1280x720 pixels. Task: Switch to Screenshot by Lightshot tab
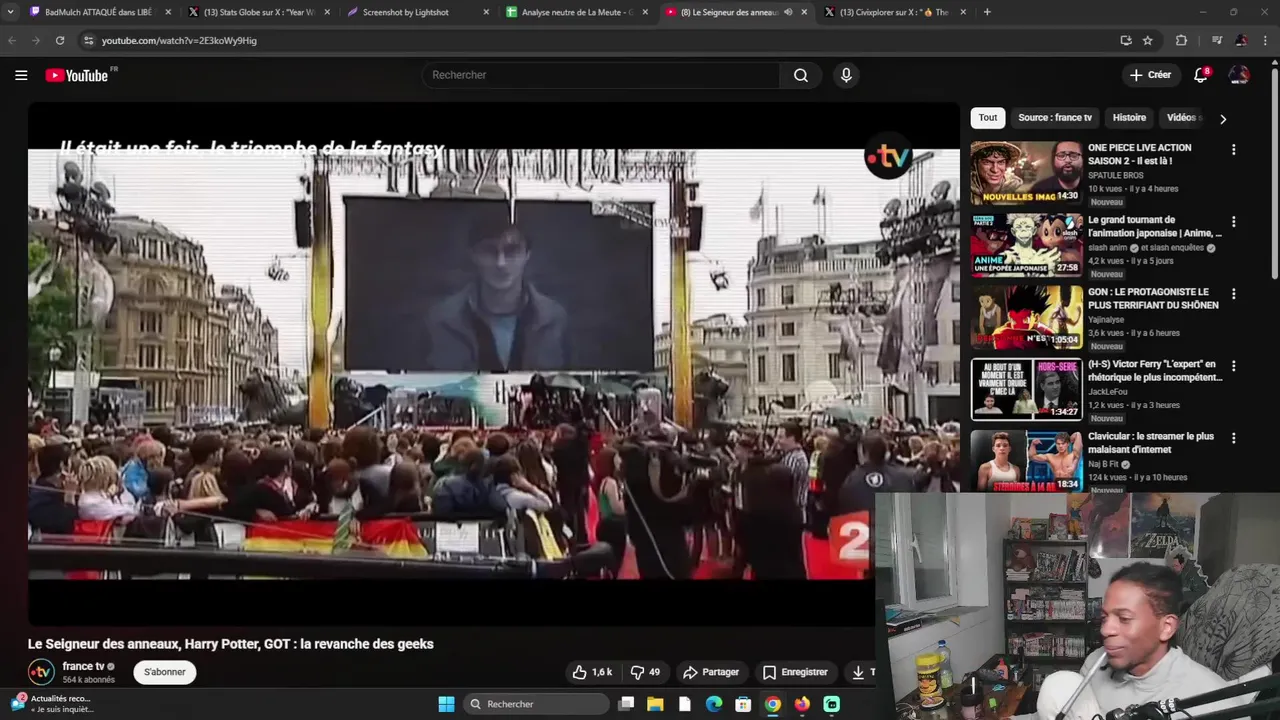[x=418, y=12]
